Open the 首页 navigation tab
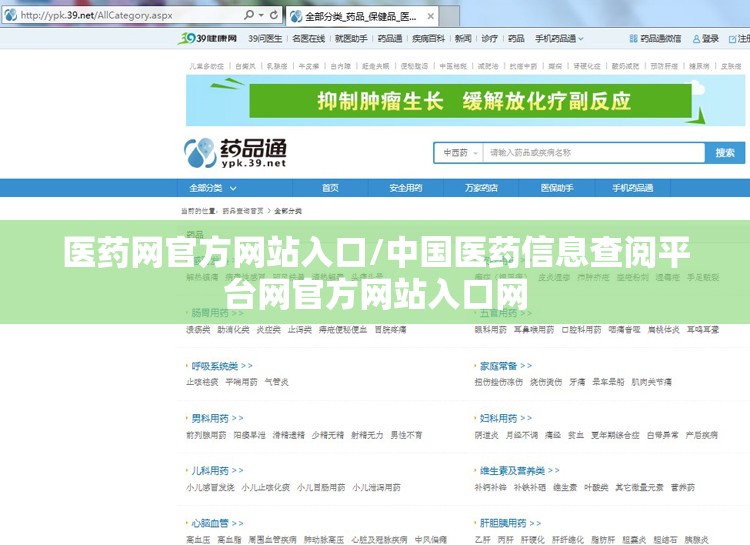Image resolution: width=750 pixels, height=545 pixels. 330,188
